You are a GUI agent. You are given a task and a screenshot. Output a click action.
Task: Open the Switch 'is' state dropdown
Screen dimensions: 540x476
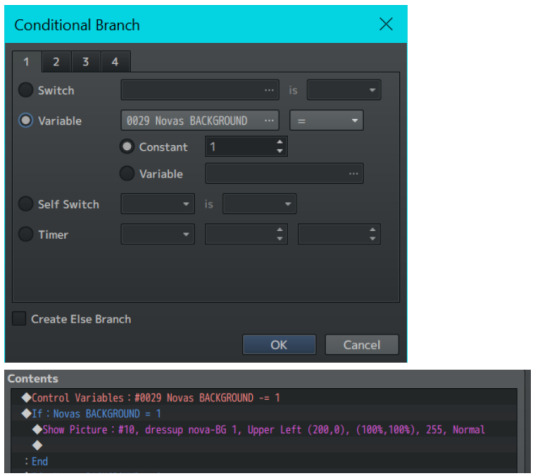(x=344, y=90)
